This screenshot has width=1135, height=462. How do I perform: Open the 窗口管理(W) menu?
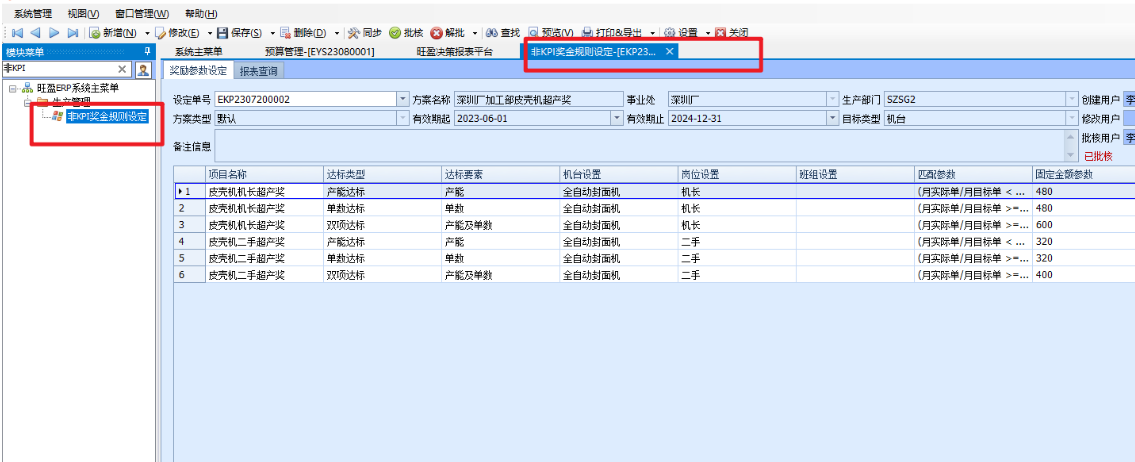point(142,14)
